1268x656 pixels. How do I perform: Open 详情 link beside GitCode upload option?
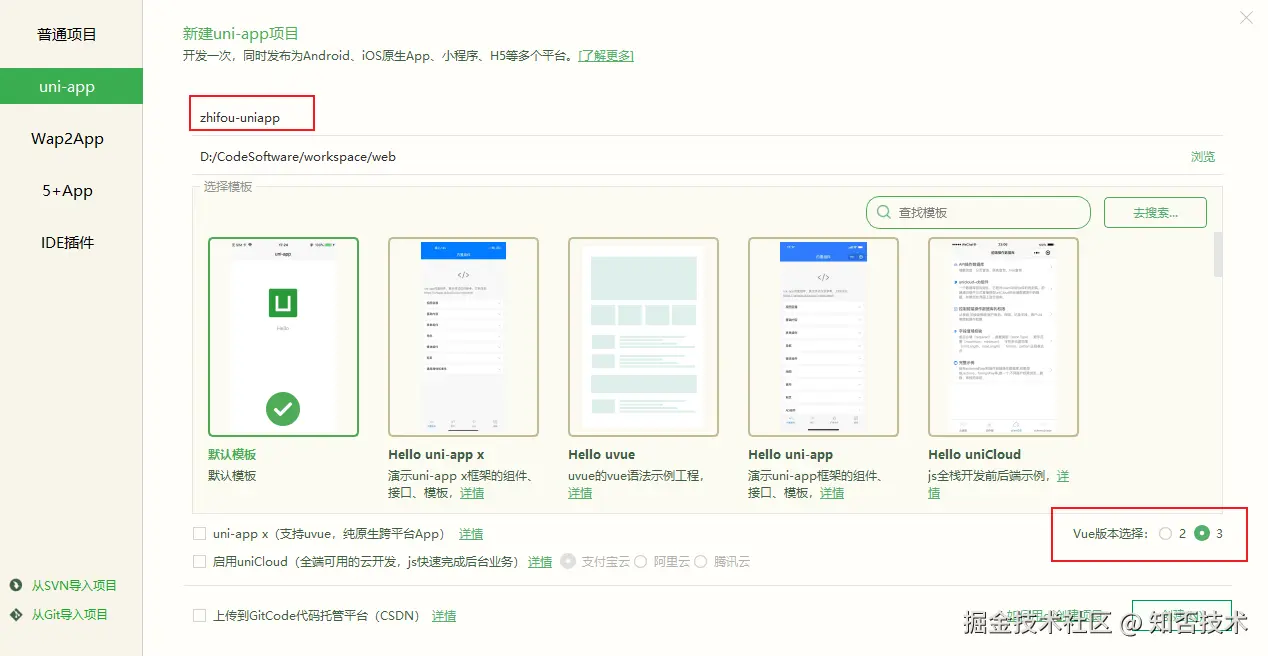pos(444,617)
